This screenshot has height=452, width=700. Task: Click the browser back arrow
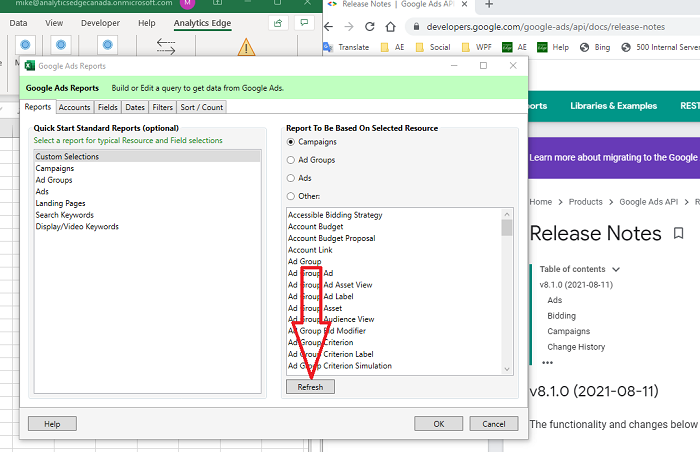coord(329,27)
